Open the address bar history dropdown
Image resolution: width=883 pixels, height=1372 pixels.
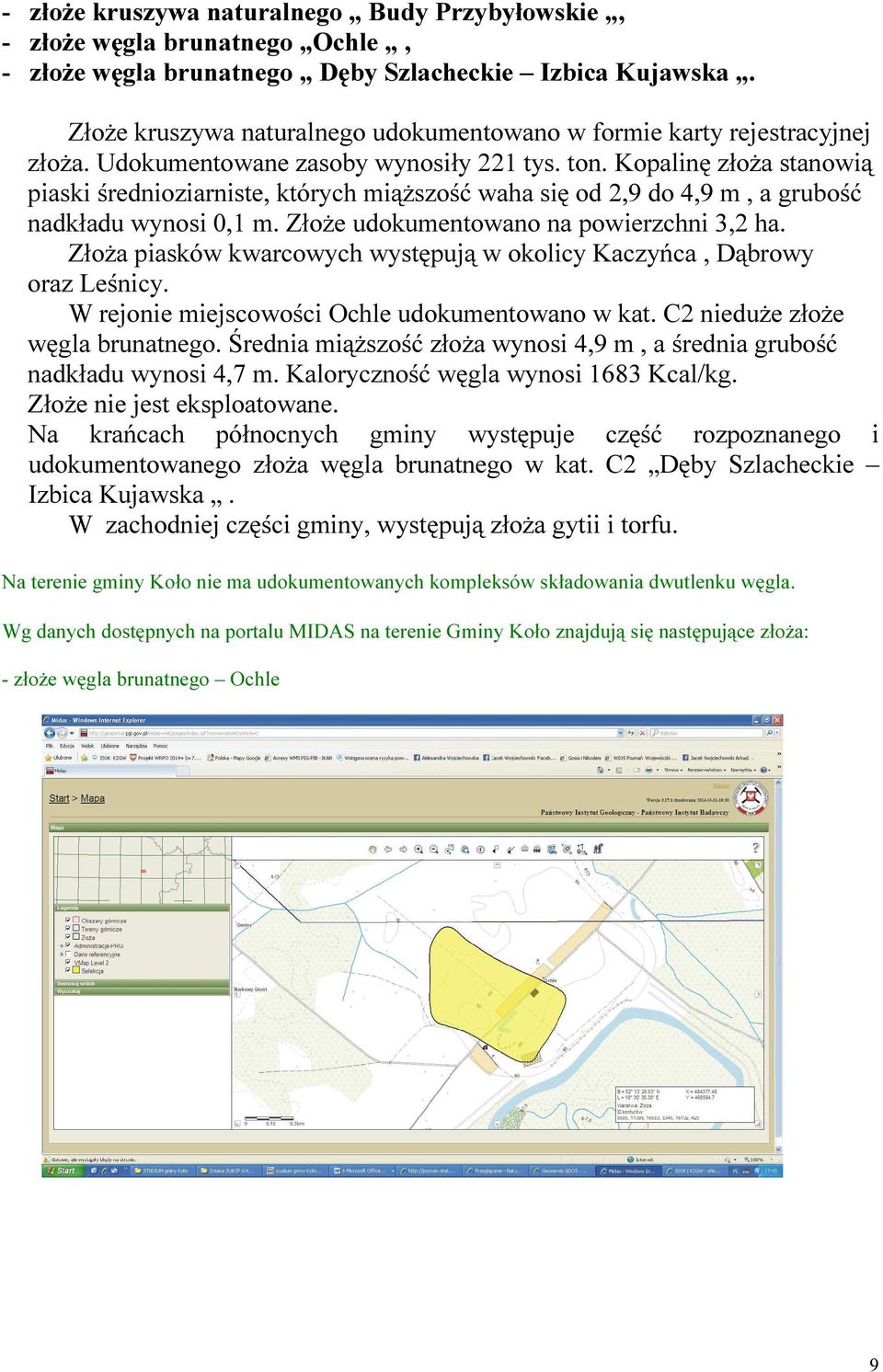coord(621,733)
